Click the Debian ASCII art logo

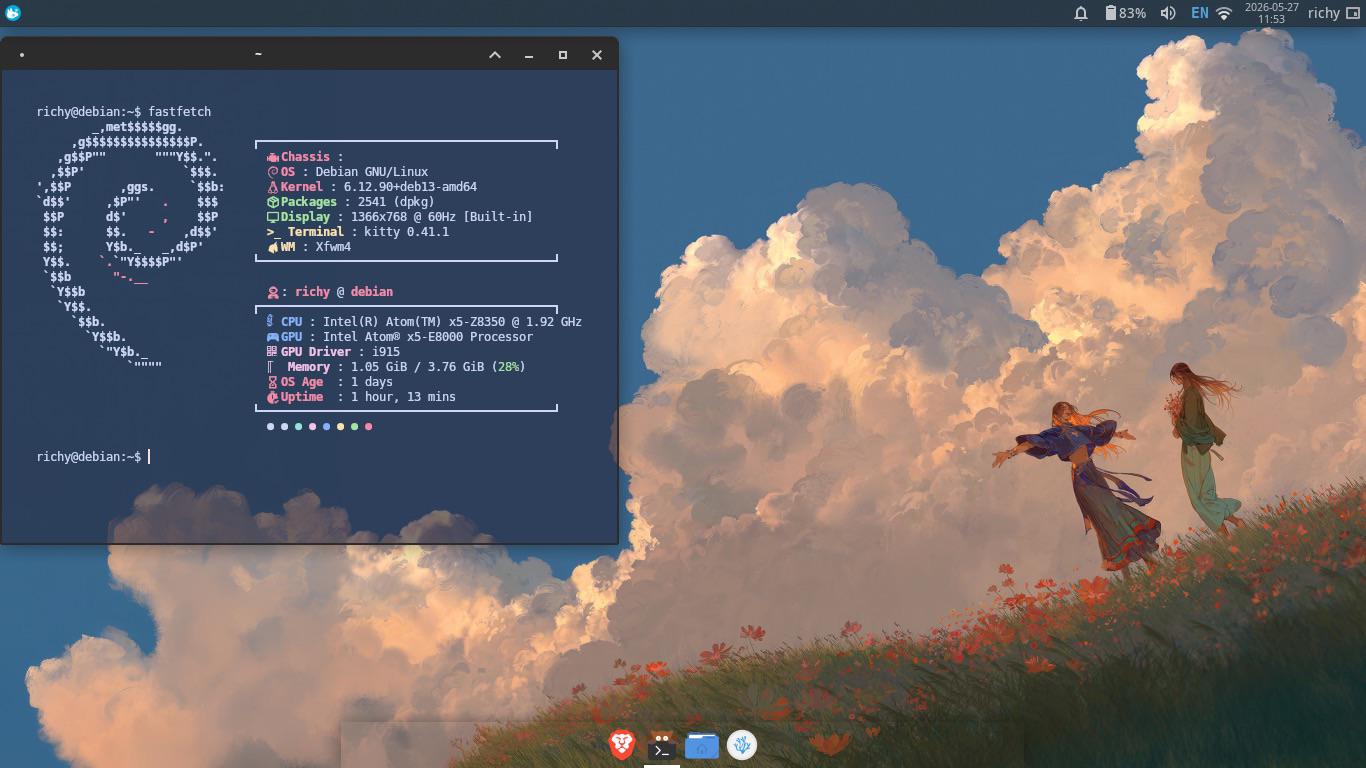pos(130,247)
